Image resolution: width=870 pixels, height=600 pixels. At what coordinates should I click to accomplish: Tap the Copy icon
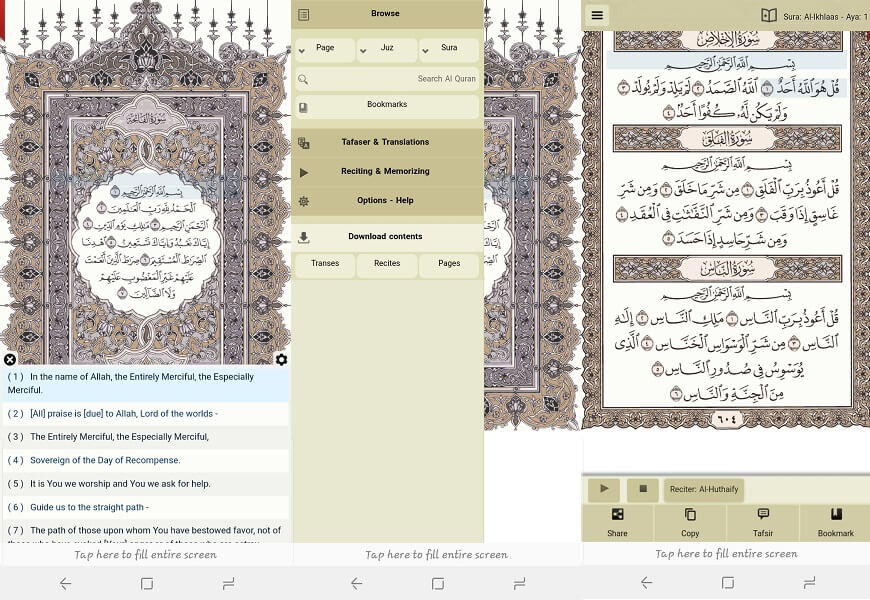point(690,515)
